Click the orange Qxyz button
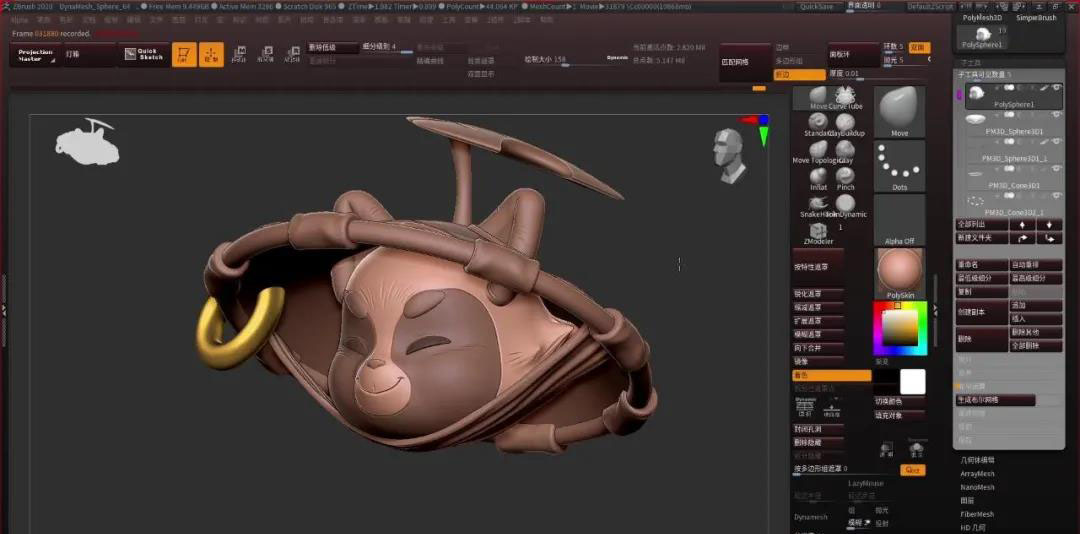Image resolution: width=1080 pixels, height=534 pixels. [x=912, y=470]
